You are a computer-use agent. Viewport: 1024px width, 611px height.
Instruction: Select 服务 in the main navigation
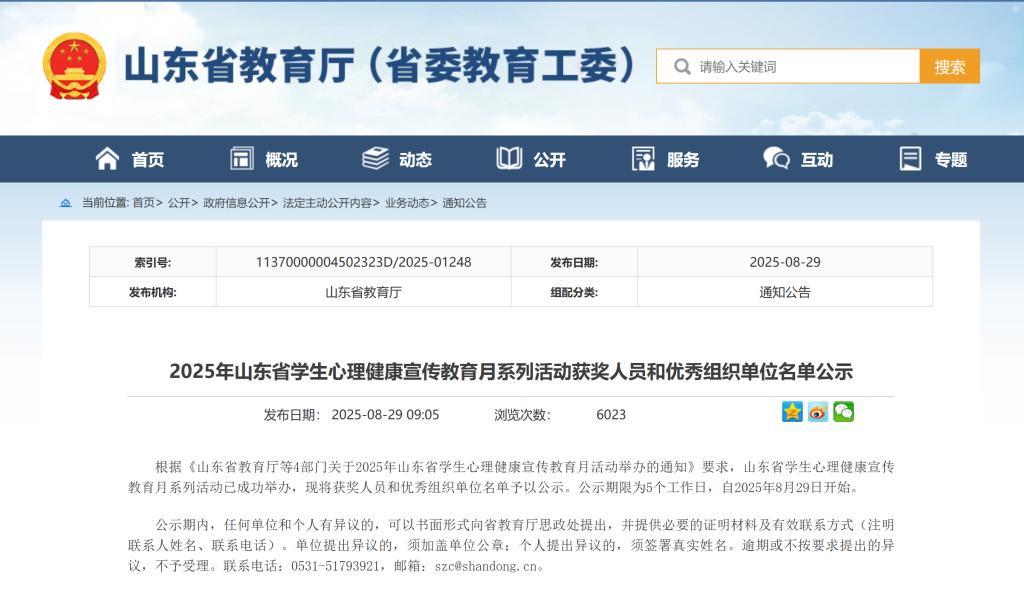pyautogui.click(x=665, y=159)
